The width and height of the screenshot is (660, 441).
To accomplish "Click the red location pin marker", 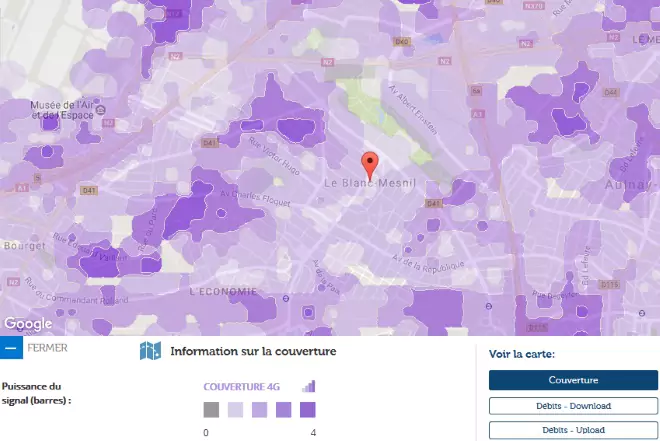I will (x=370, y=164).
